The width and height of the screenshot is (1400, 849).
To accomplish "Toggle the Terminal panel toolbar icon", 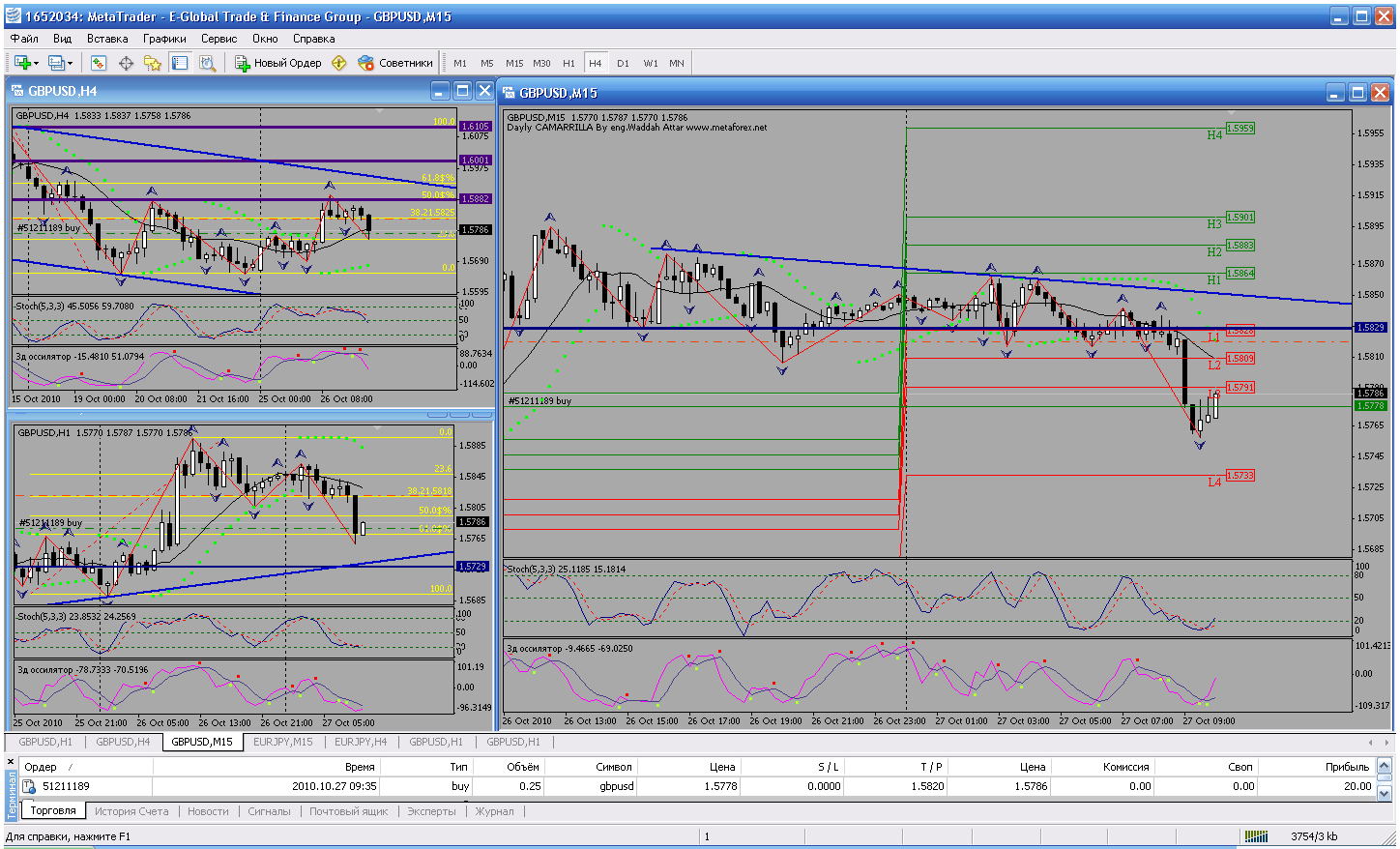I will pos(180,63).
